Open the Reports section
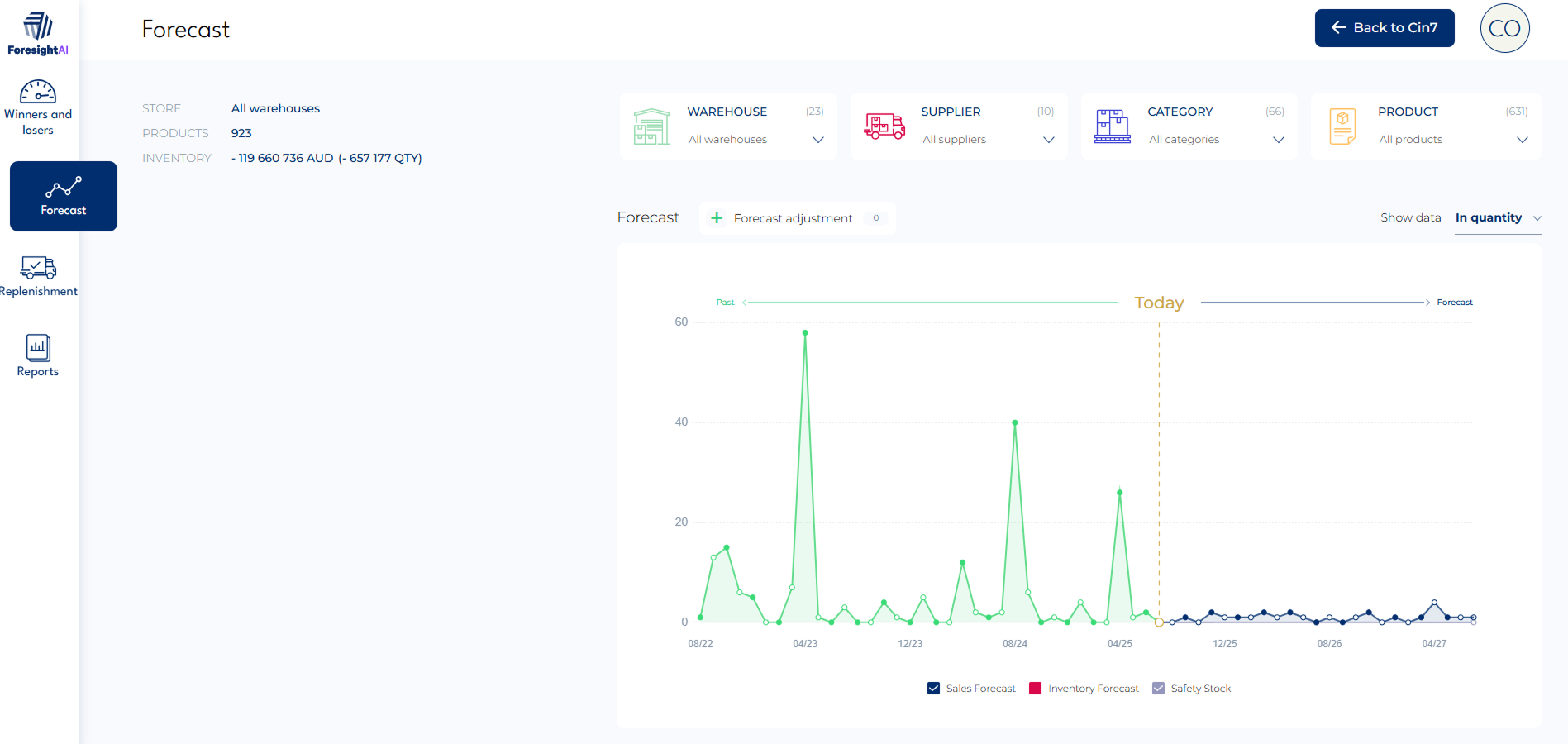This screenshot has width=1568, height=744. (x=37, y=355)
